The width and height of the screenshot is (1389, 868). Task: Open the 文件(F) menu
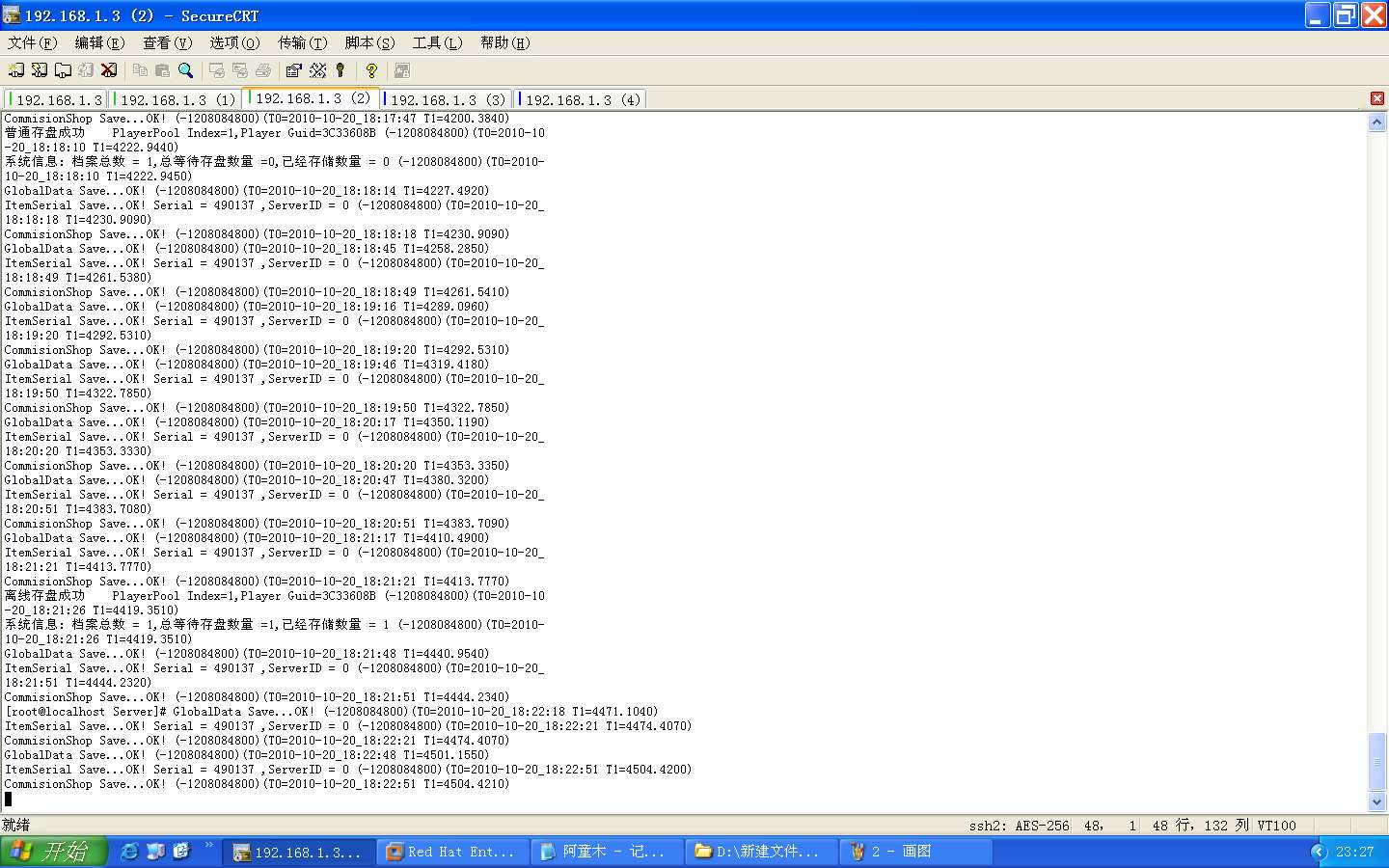32,42
